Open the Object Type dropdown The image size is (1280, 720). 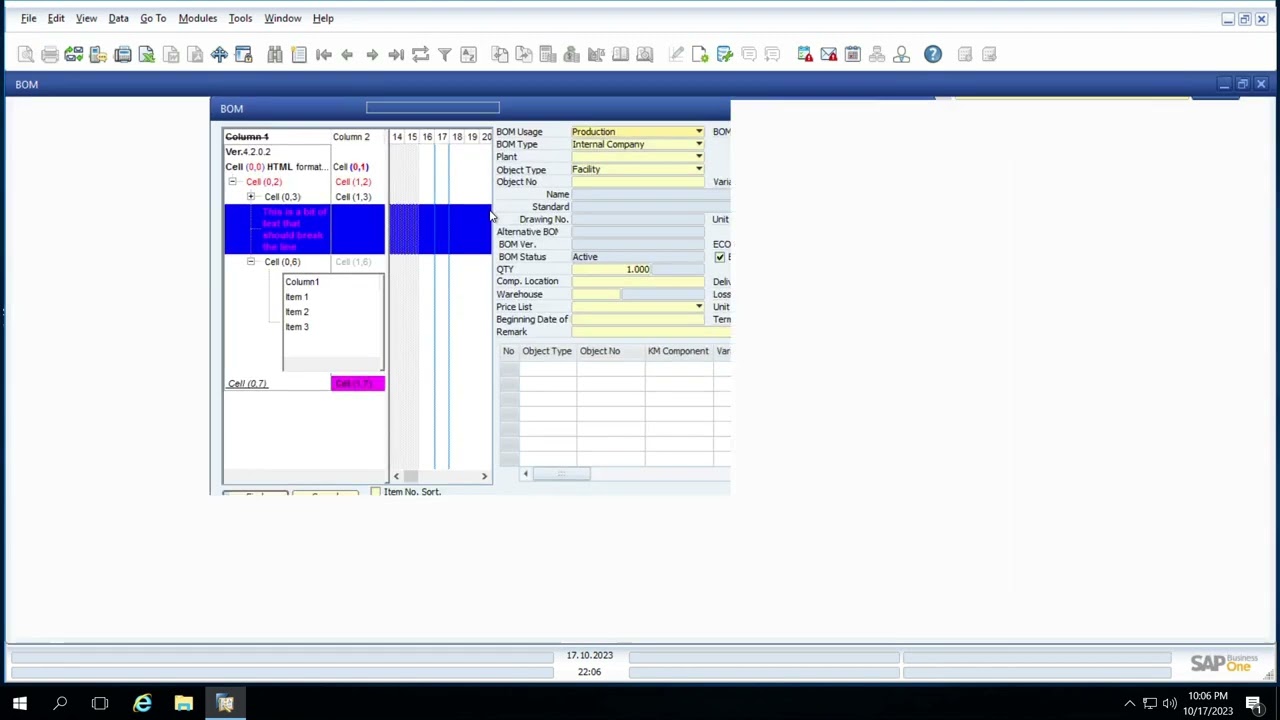coord(698,170)
